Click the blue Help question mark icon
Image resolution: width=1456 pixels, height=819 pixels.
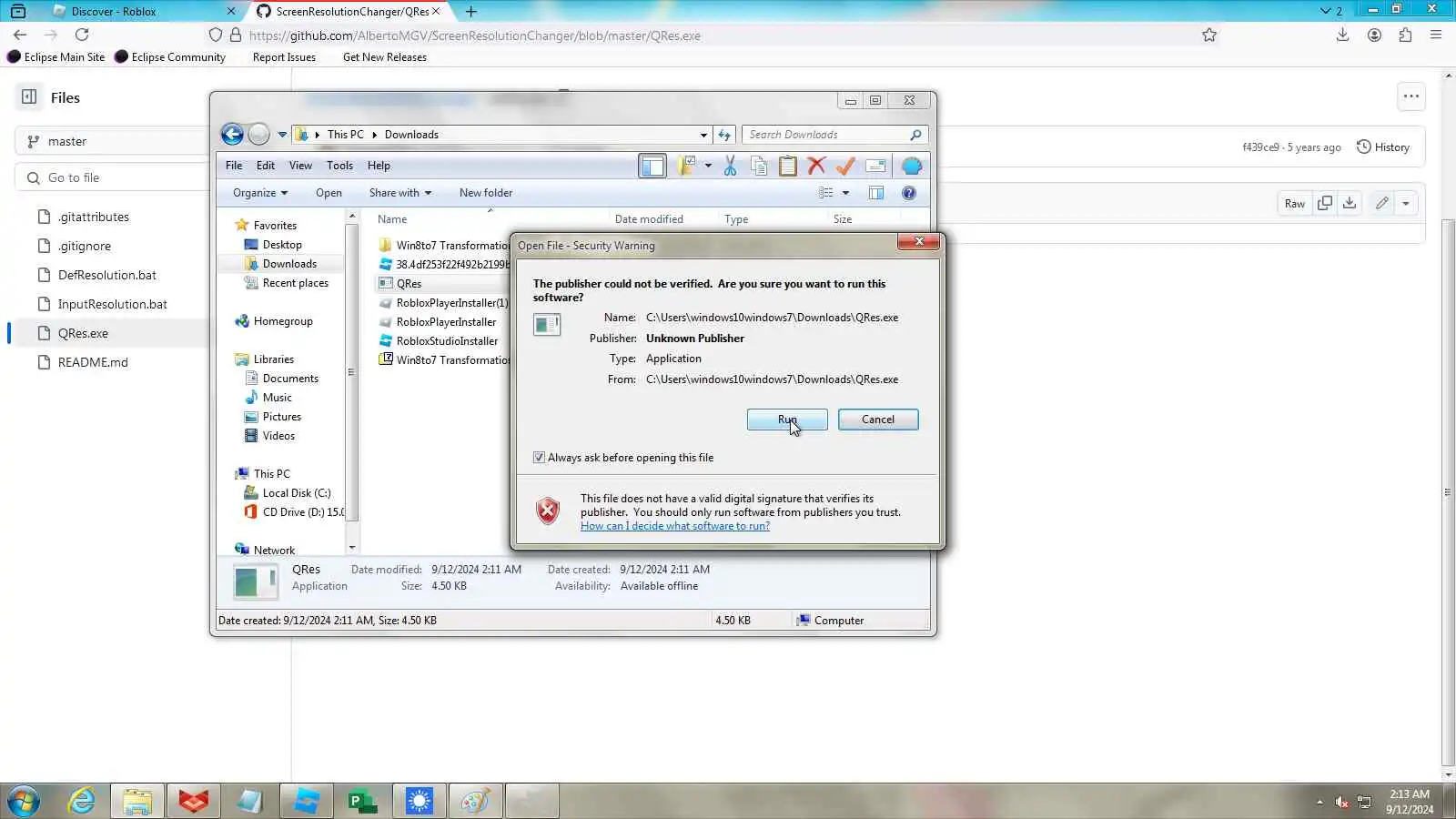[x=909, y=193]
